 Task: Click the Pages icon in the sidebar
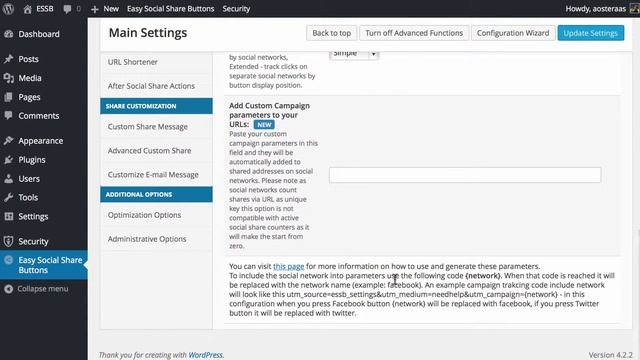point(9,97)
